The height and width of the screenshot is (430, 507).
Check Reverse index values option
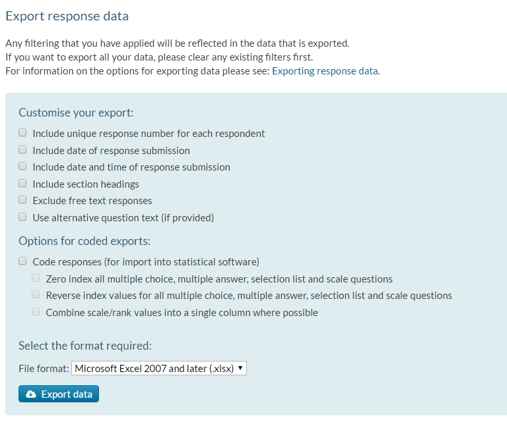[36, 295]
